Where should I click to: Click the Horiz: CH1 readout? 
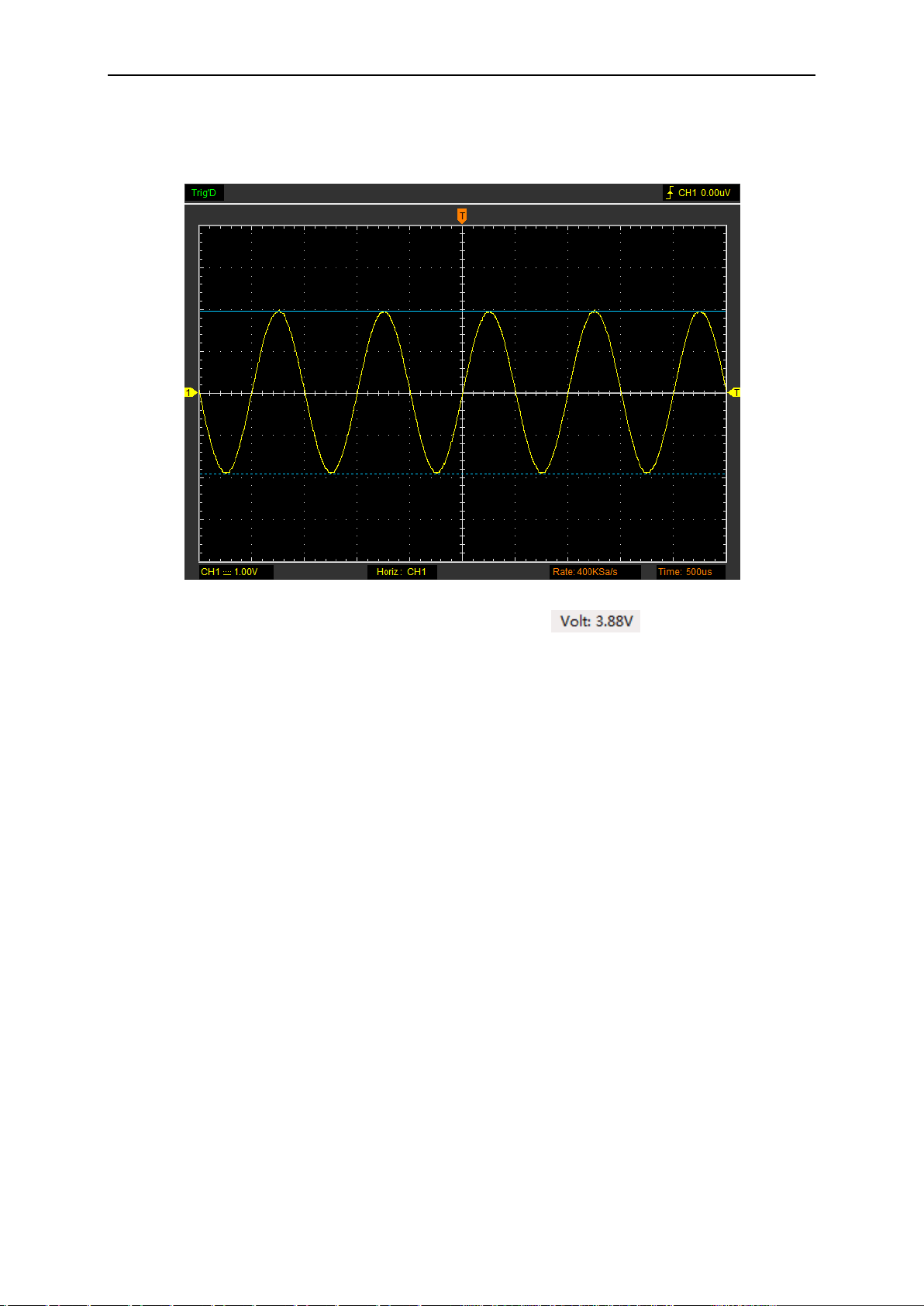click(x=402, y=572)
